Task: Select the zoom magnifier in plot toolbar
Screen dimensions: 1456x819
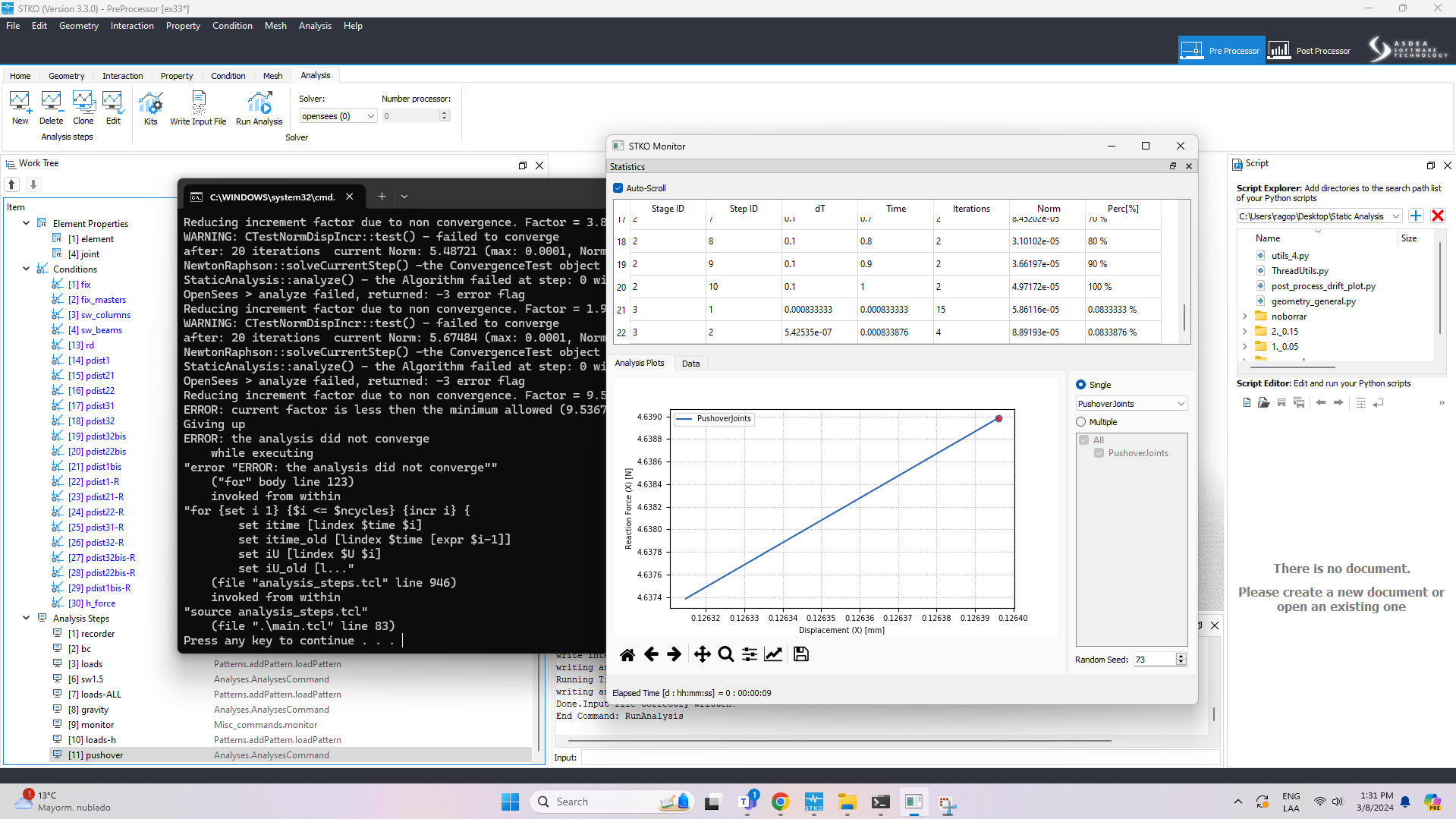Action: [x=726, y=654]
